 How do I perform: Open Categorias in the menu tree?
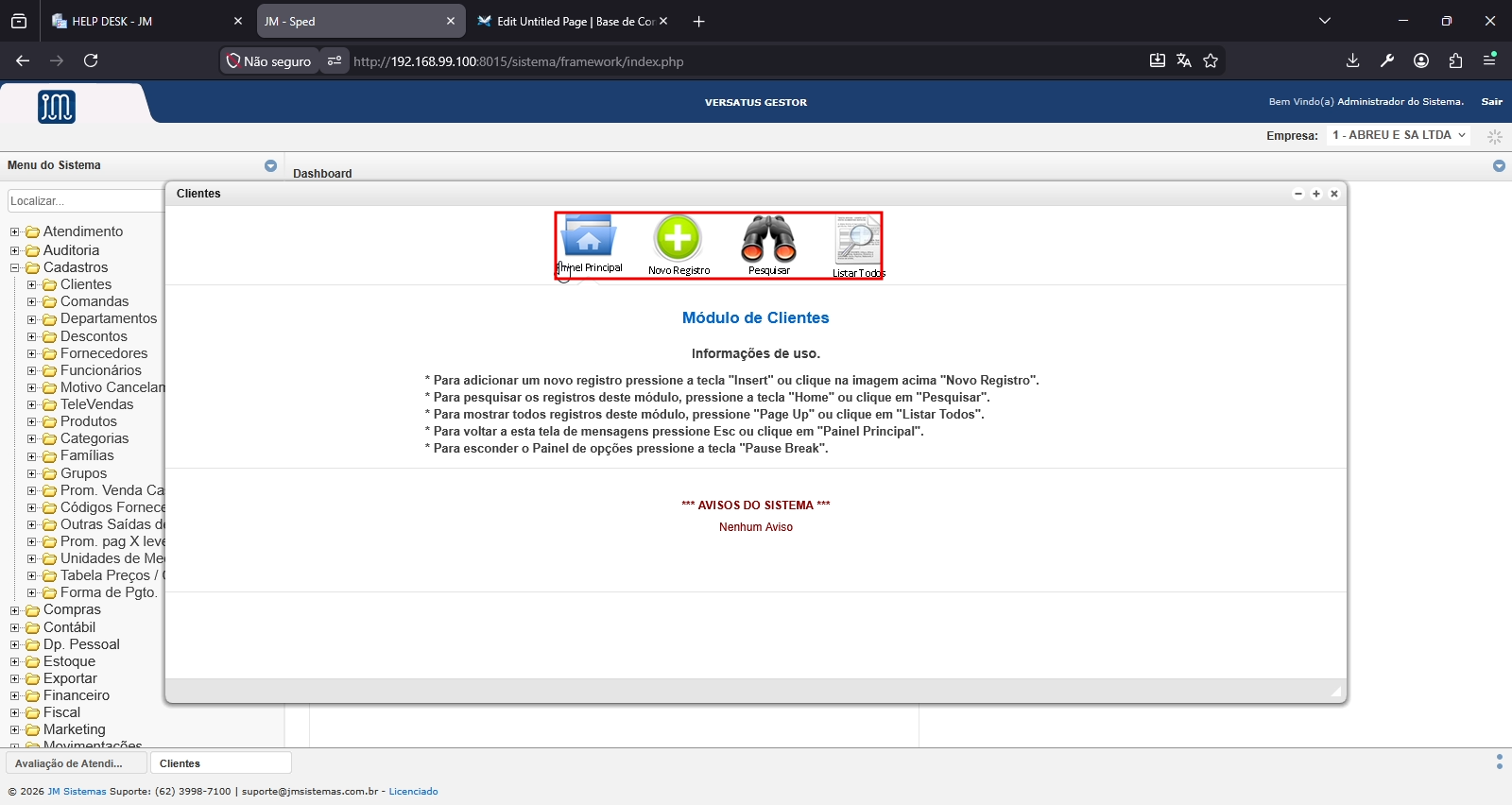click(x=94, y=438)
